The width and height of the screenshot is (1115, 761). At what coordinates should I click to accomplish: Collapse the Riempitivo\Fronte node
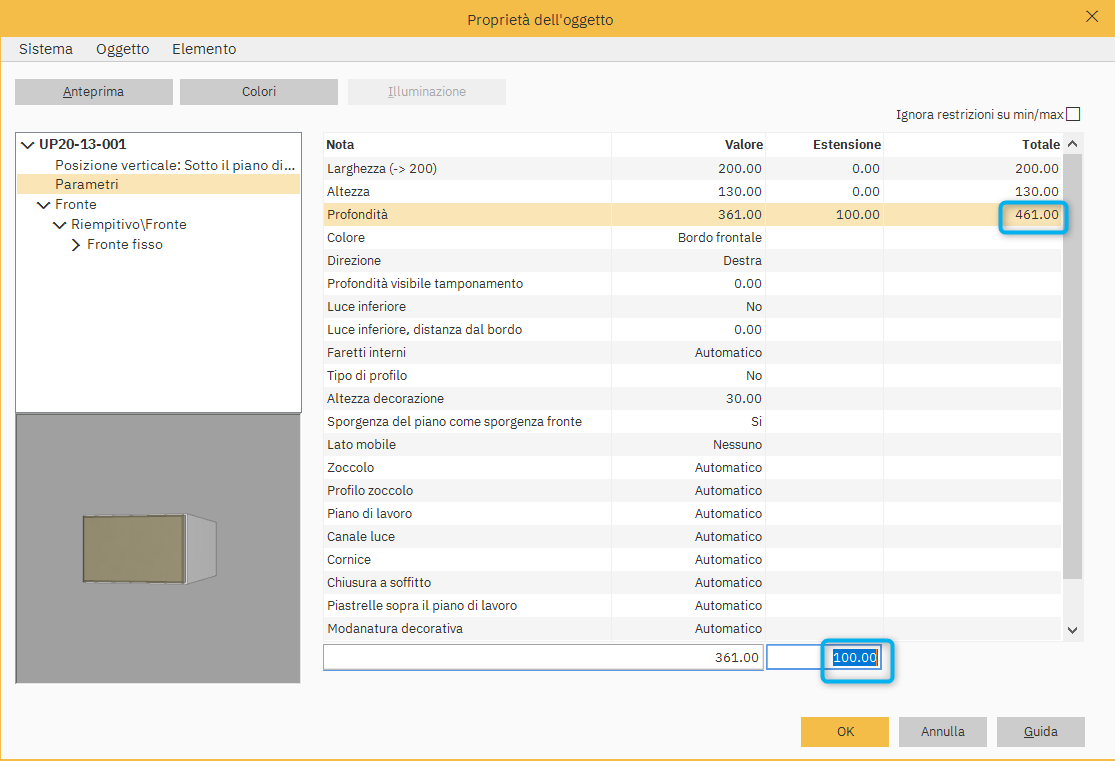click(59, 225)
